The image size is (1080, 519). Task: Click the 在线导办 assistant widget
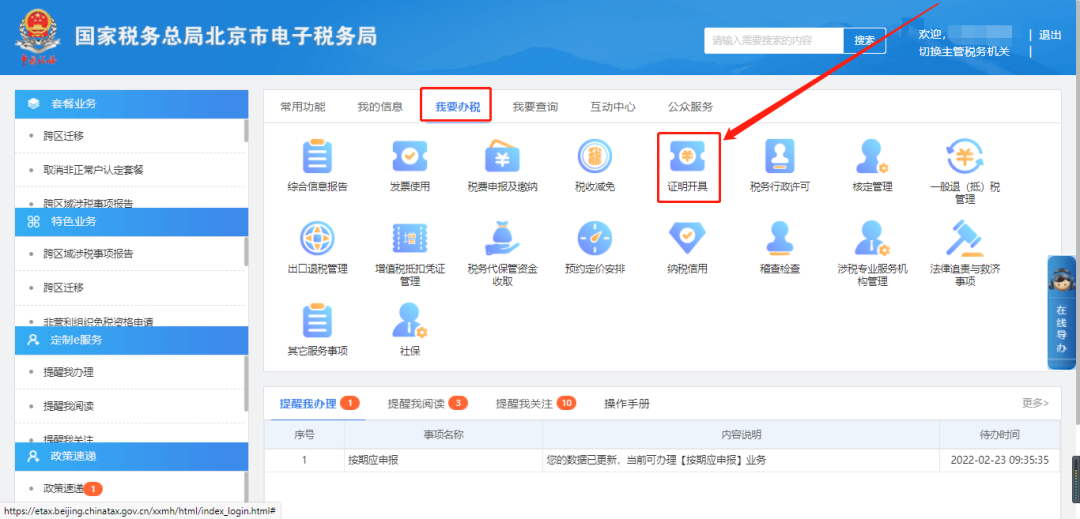point(1061,313)
